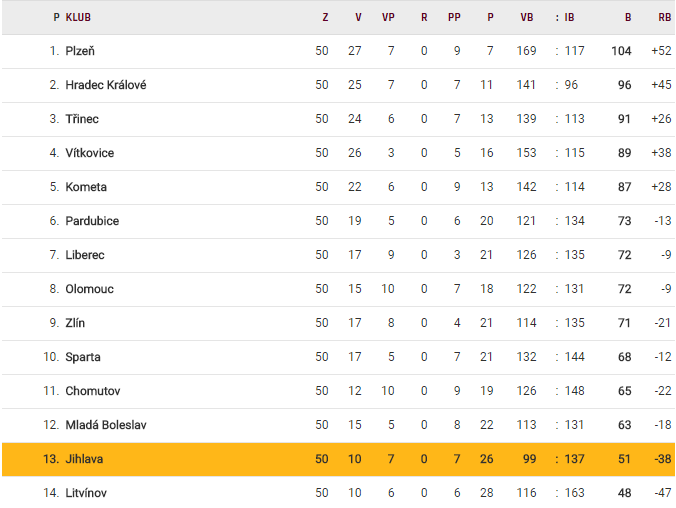The width and height of the screenshot is (676, 508).
Task: Select Liberec in the standings
Action: tap(85, 255)
